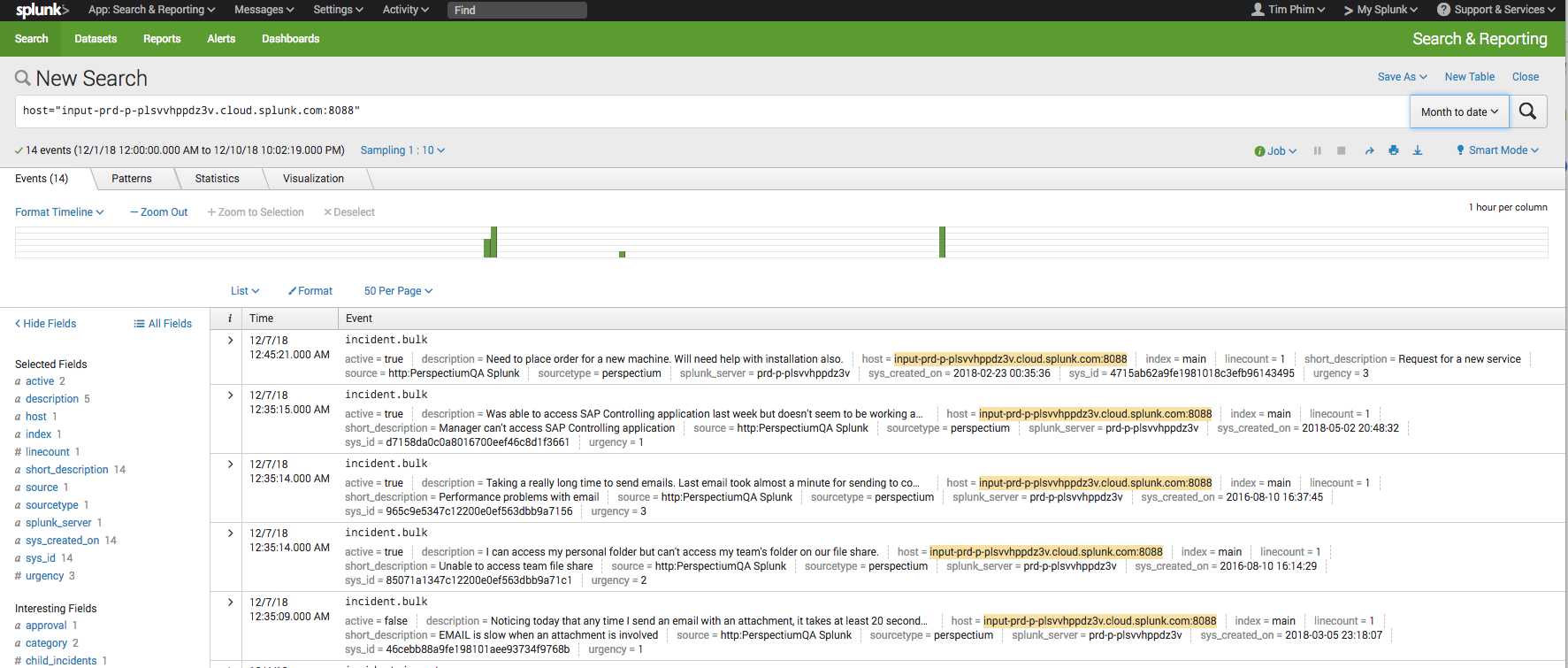
Task: Go to the Search nav tab
Action: point(31,39)
